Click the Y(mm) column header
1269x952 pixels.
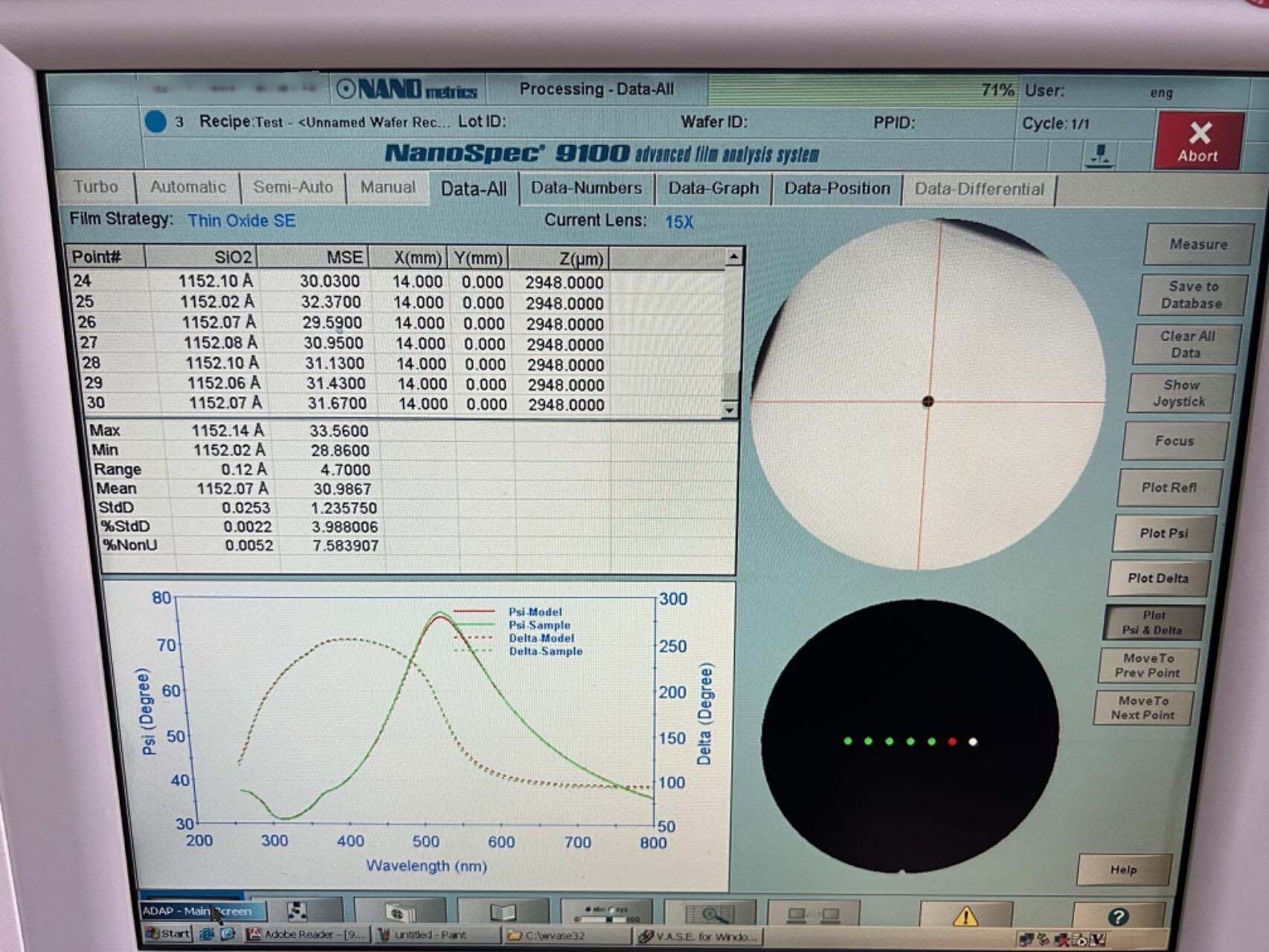point(478,258)
